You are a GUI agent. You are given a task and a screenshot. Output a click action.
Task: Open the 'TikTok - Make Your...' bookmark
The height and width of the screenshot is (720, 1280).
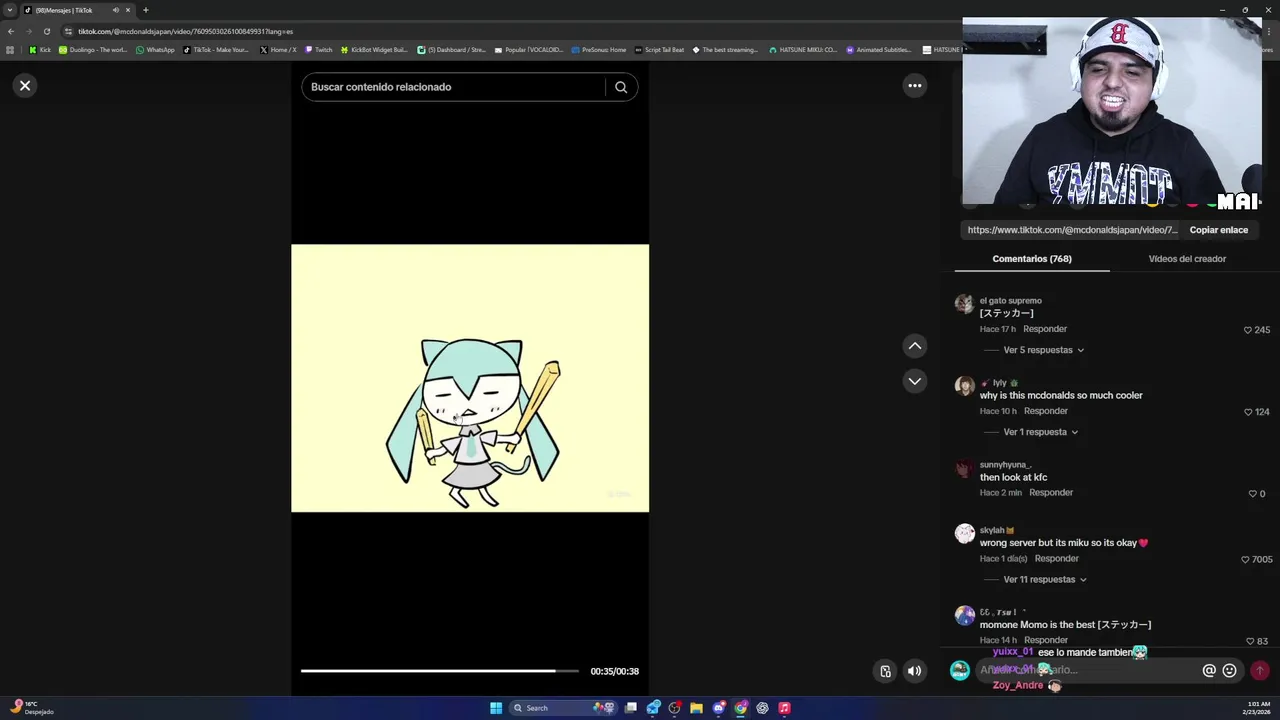[x=216, y=50]
